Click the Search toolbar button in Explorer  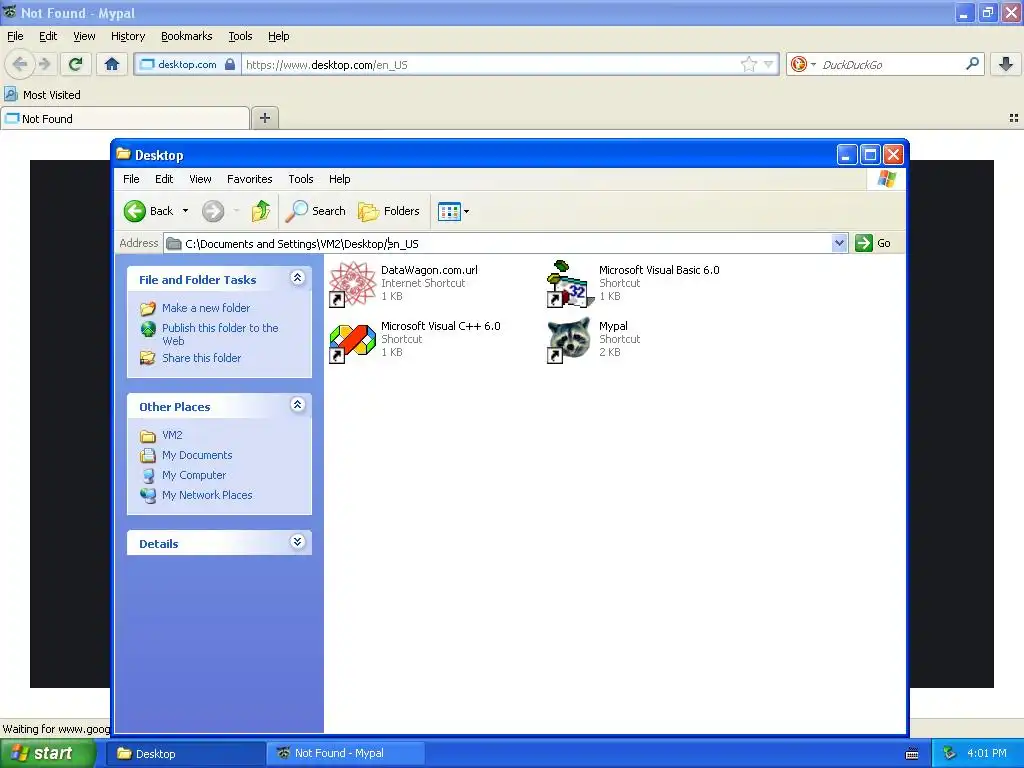coord(317,211)
